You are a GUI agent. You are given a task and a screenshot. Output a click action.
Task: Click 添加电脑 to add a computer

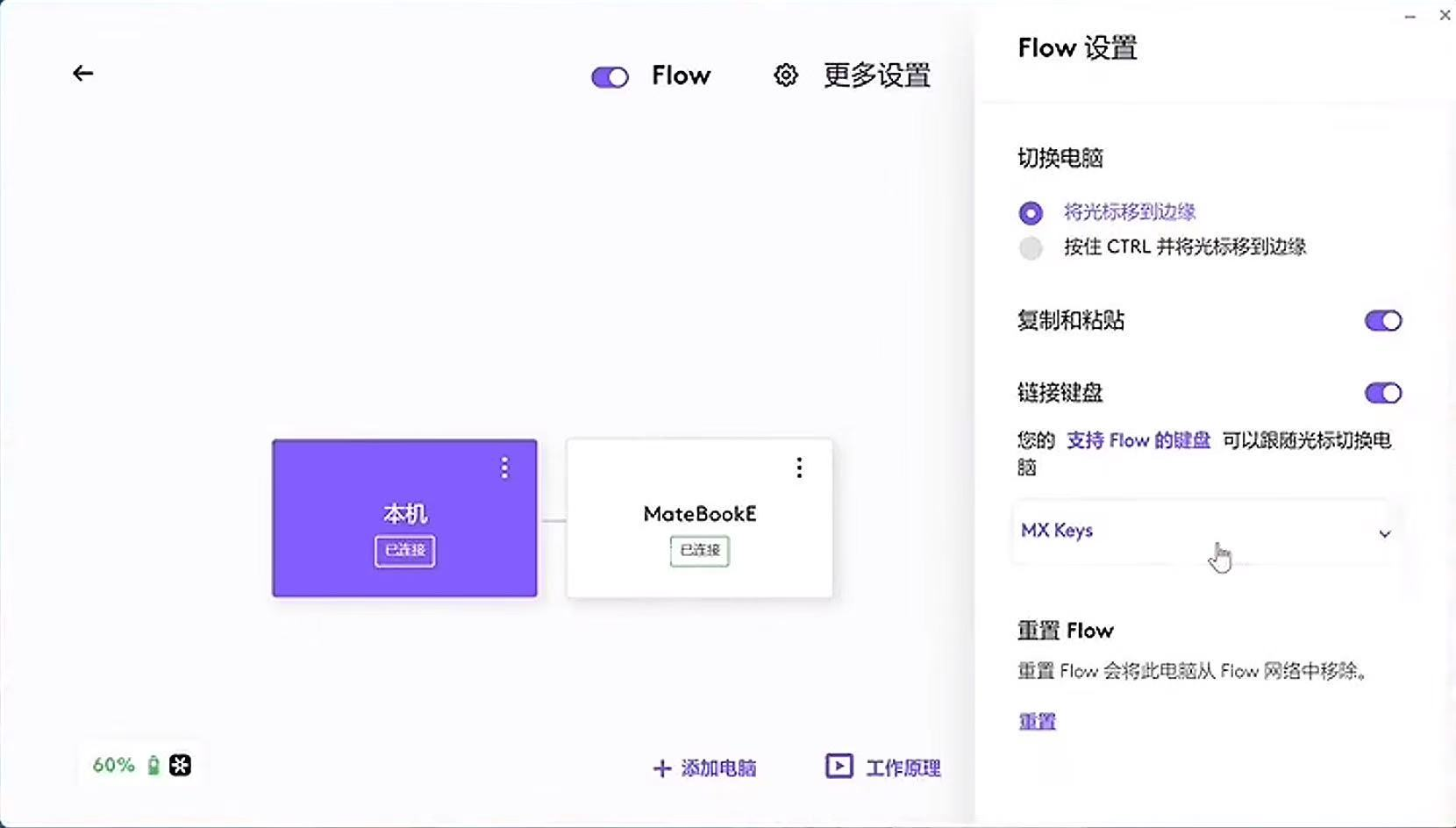coord(718,769)
